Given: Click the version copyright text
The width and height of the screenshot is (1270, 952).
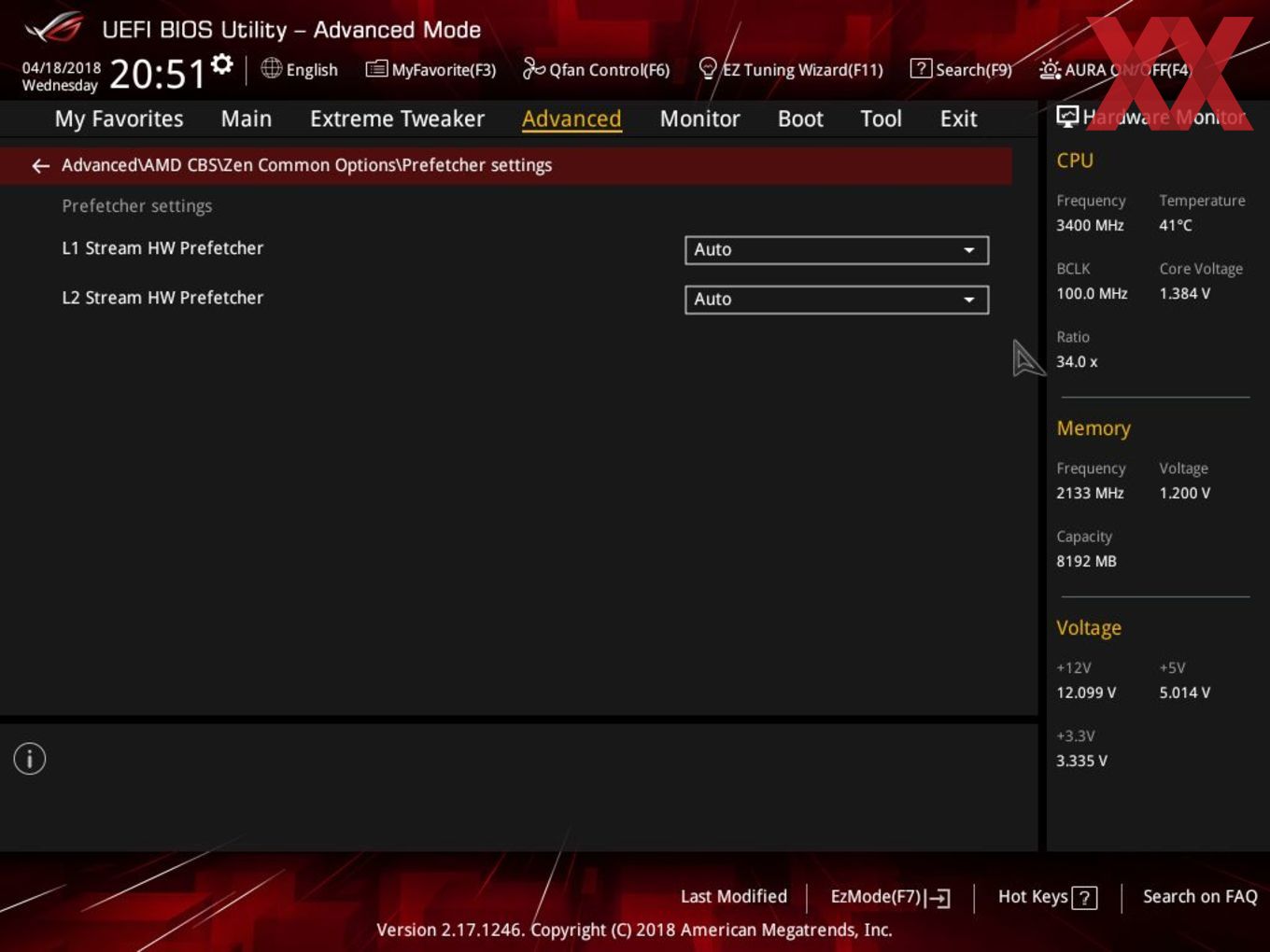Looking at the screenshot, I should (634, 930).
